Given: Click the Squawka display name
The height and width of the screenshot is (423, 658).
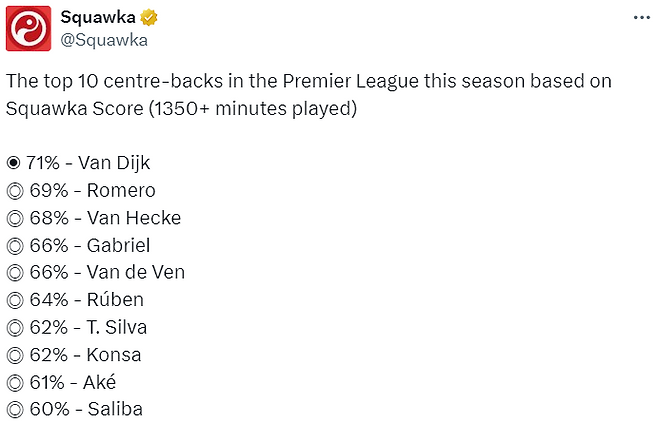Looking at the screenshot, I should [100, 17].
